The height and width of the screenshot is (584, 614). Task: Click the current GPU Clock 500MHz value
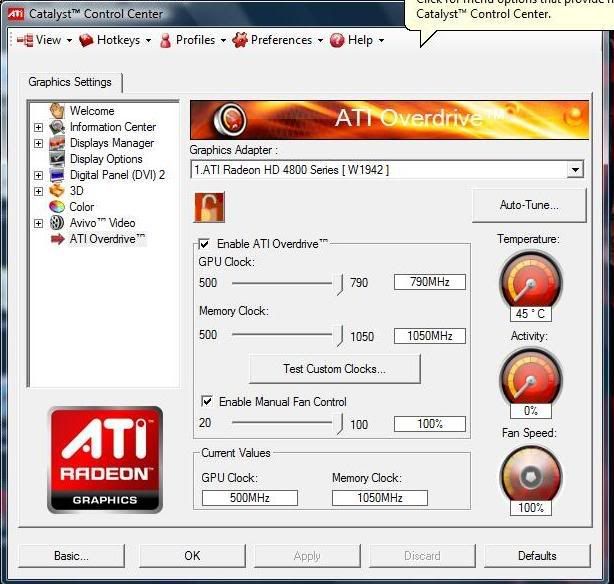click(250, 498)
